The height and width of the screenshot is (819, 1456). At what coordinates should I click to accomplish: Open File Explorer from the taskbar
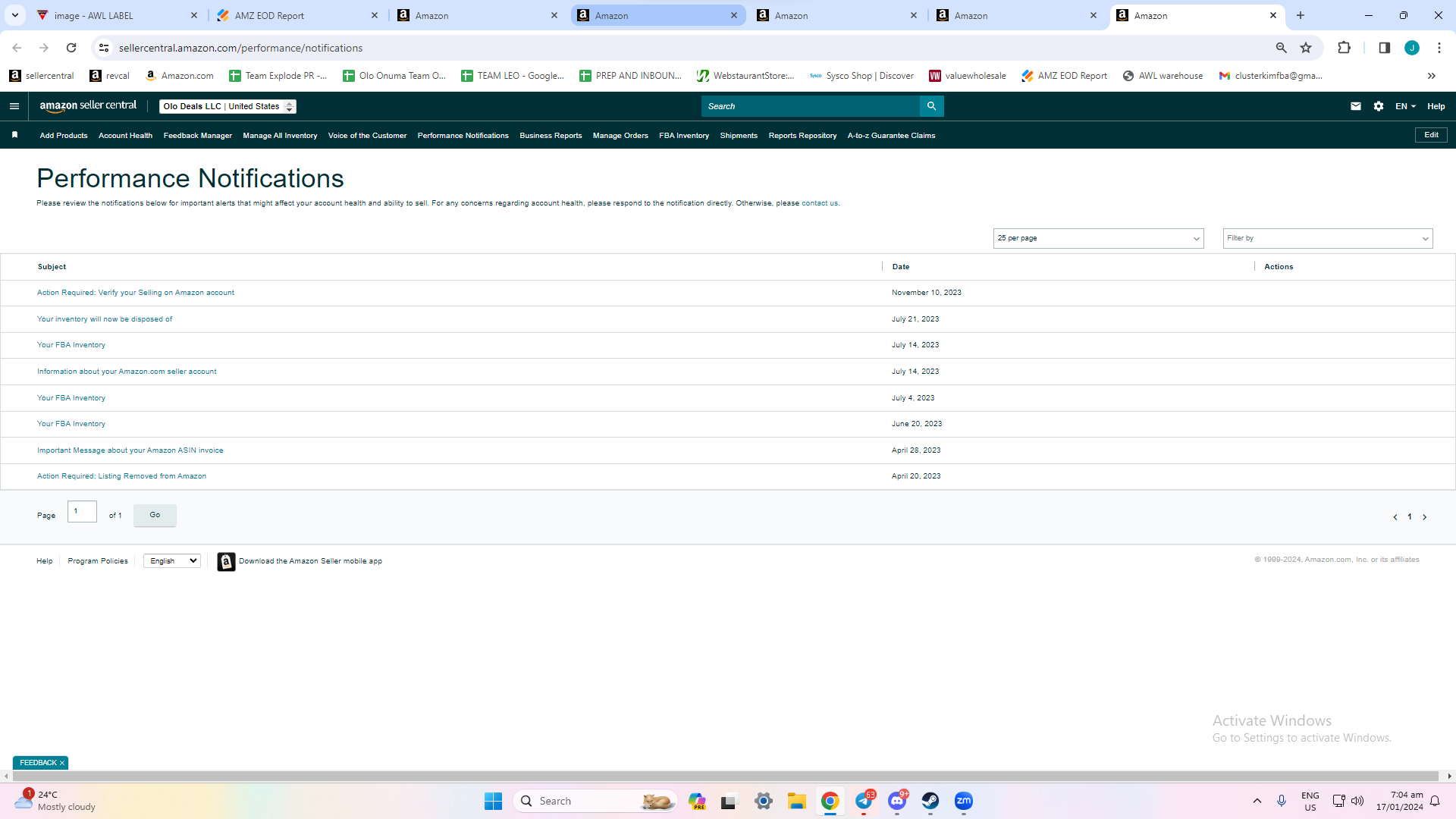tap(796, 801)
